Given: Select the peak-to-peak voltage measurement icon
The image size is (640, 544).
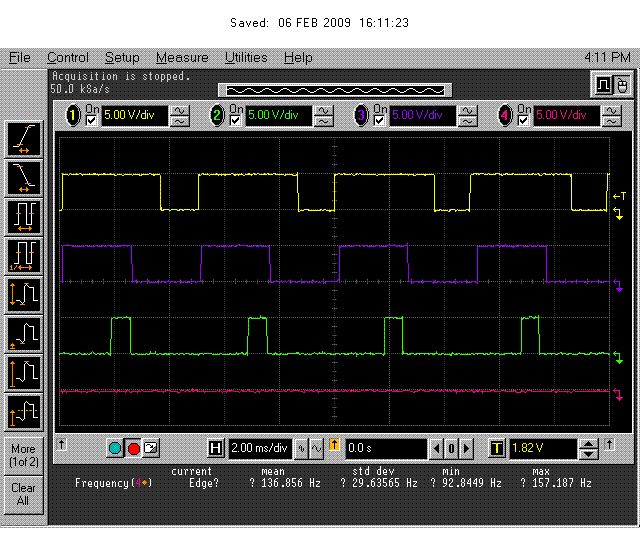Looking at the screenshot, I should coord(24,294).
